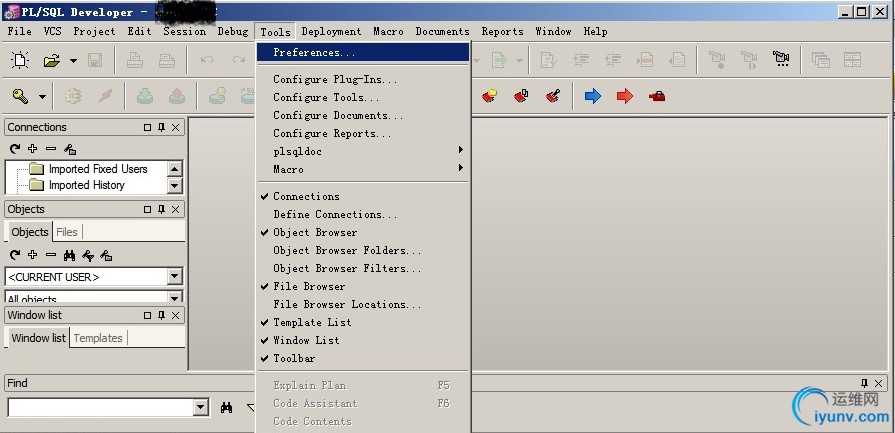This screenshot has height=433, width=895.
Task: Switch to the Templates tab
Action: (98, 338)
